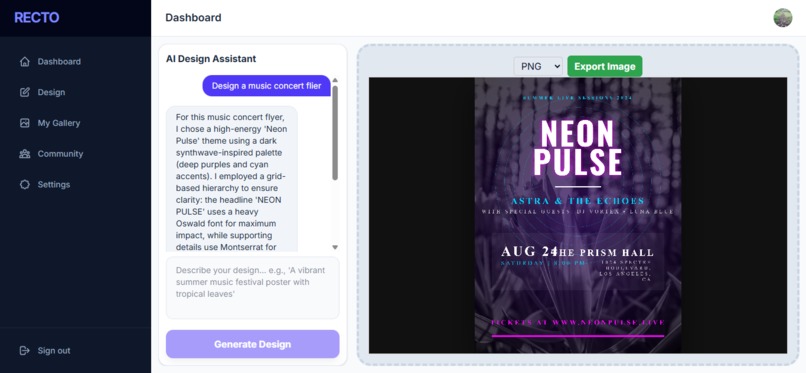Click the Settings gear icon
This screenshot has width=806, height=373.
pyautogui.click(x=25, y=184)
